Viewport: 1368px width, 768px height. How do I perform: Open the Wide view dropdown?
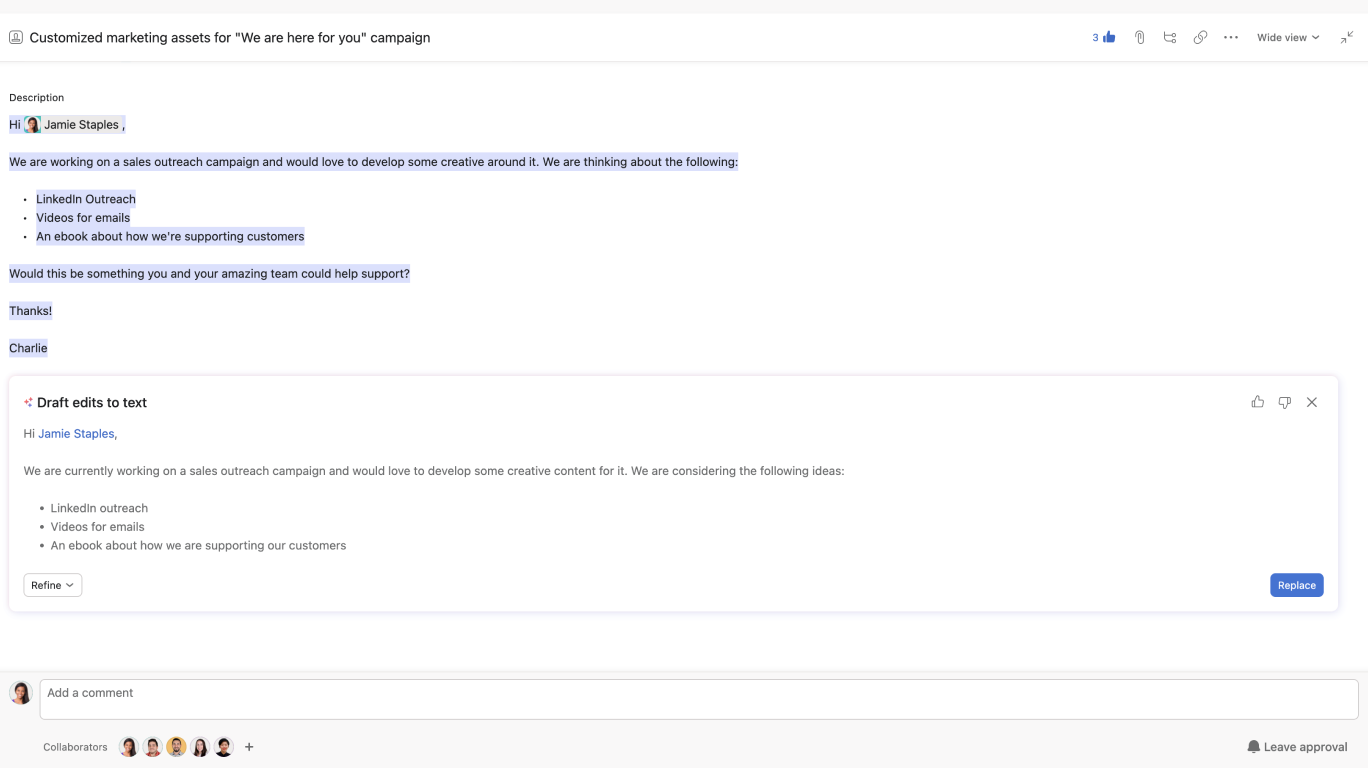pyautogui.click(x=1286, y=37)
